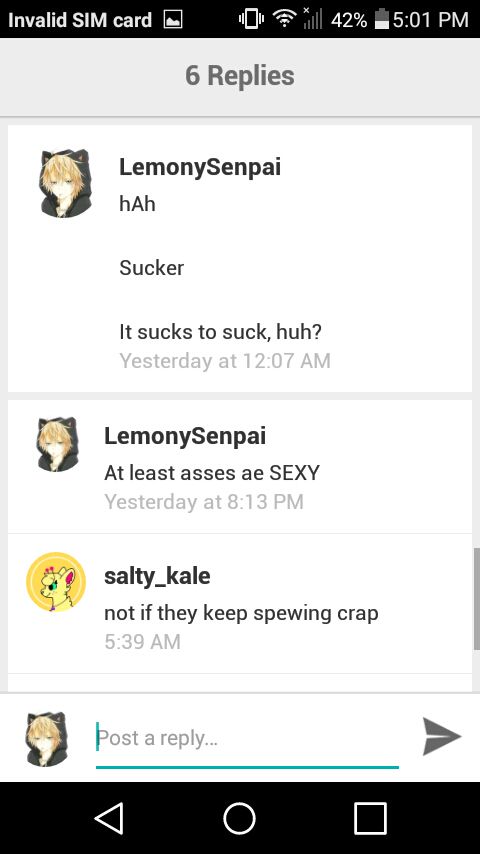Open the salty_kale username link

pos(157,576)
